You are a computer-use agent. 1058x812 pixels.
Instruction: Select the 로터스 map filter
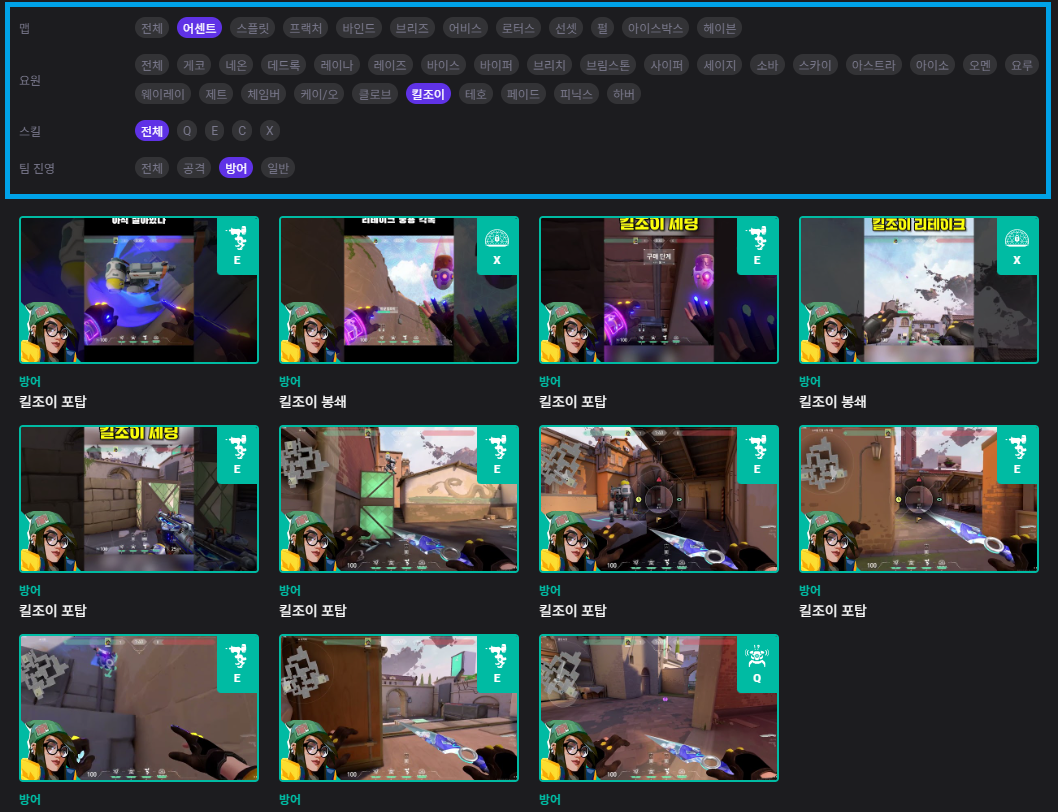518,28
